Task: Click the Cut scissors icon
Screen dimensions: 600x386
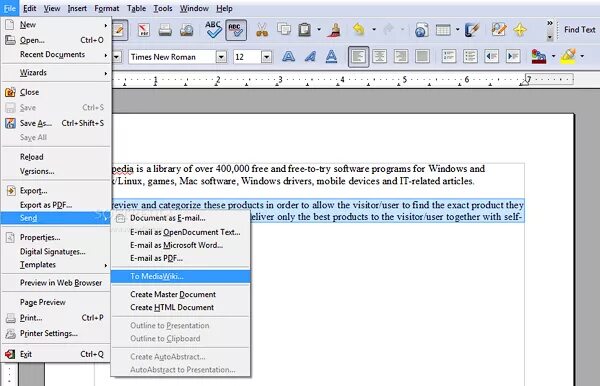Action: tap(262, 30)
